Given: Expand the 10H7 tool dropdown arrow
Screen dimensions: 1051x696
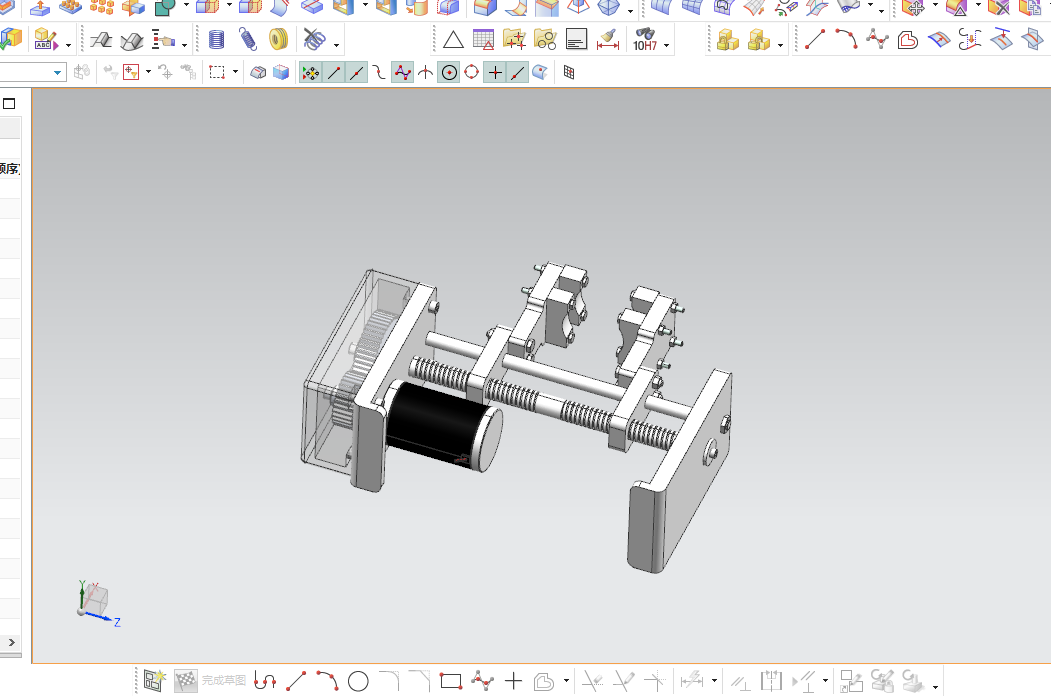Looking at the screenshot, I should 666,46.
